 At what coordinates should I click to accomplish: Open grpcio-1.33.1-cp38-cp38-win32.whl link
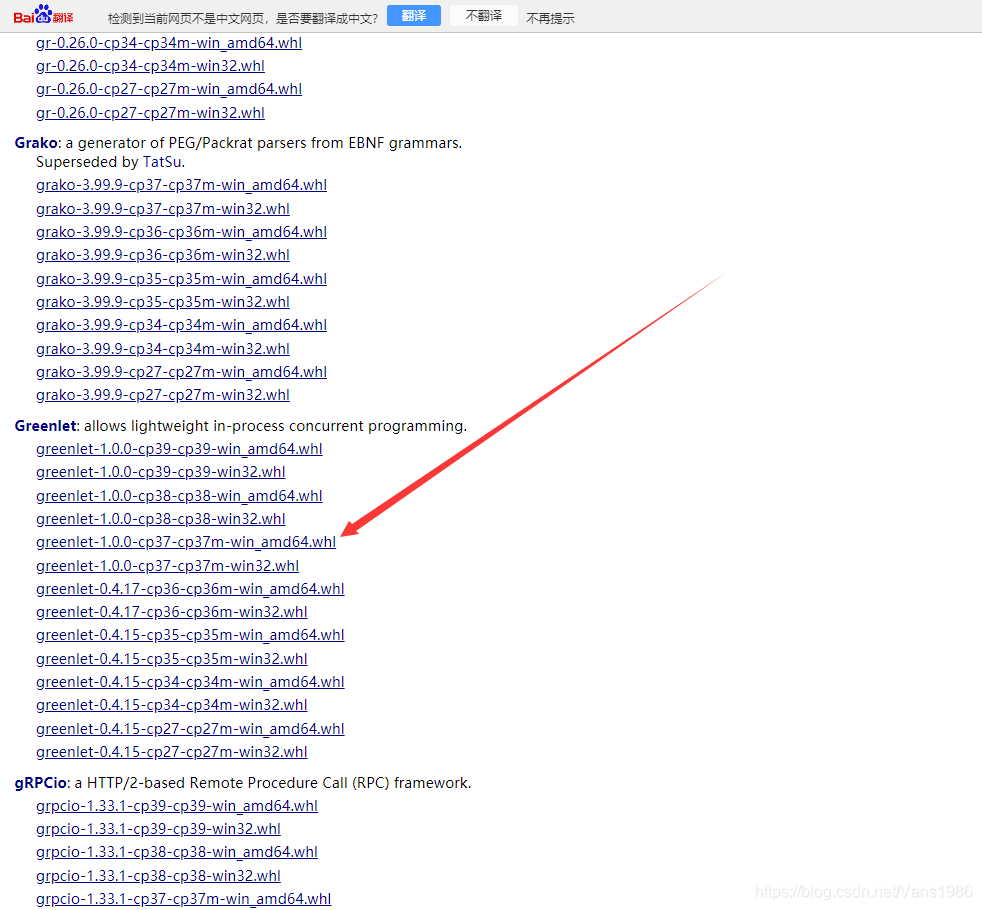coord(158,877)
